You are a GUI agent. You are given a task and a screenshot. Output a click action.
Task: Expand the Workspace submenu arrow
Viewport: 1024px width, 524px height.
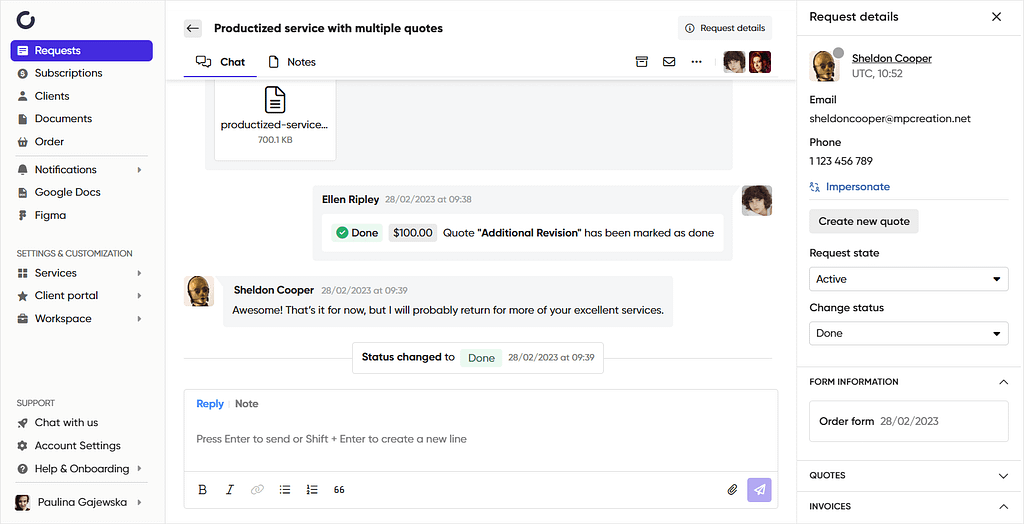139,319
